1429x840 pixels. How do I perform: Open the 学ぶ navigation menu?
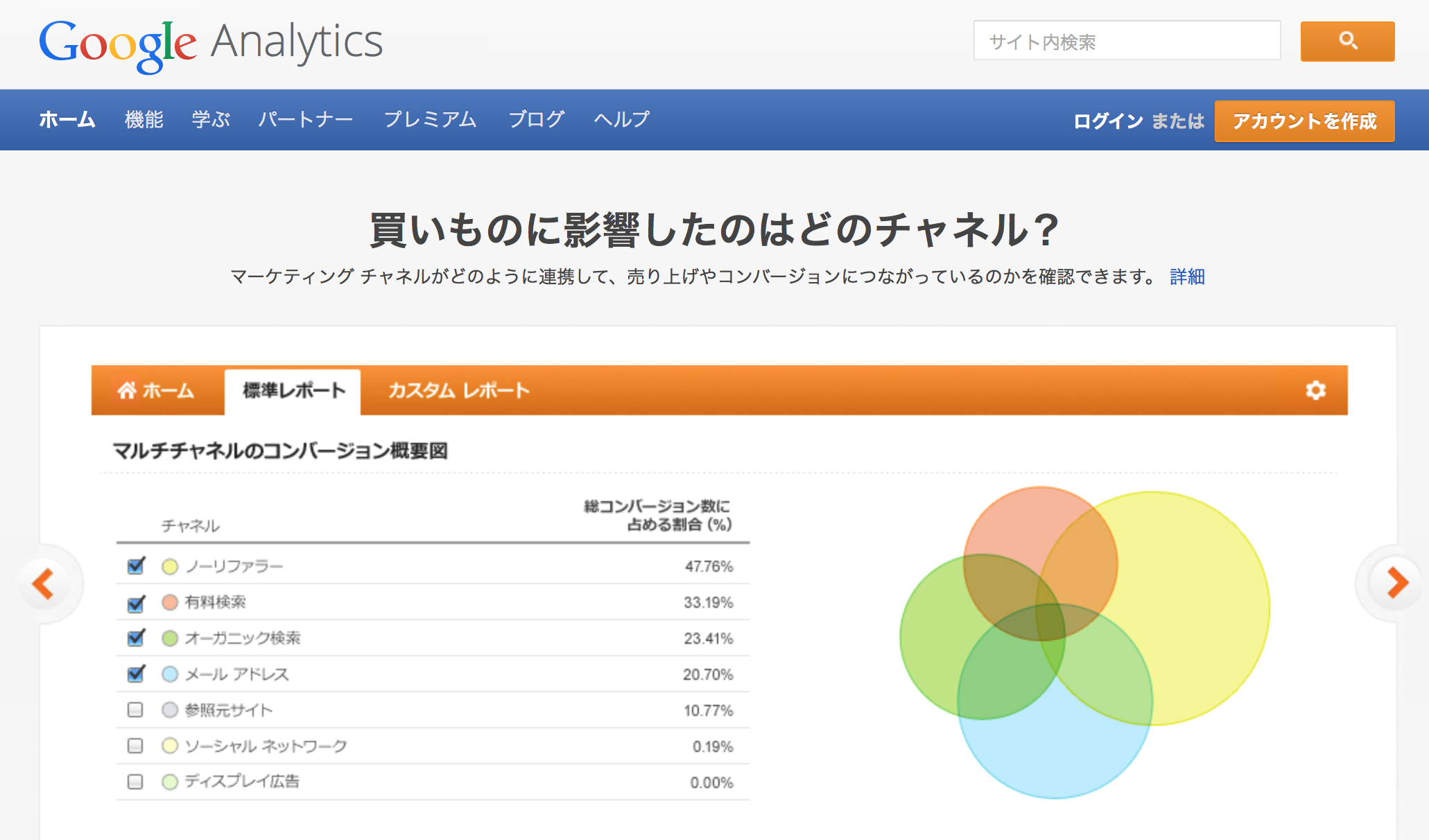tap(211, 119)
